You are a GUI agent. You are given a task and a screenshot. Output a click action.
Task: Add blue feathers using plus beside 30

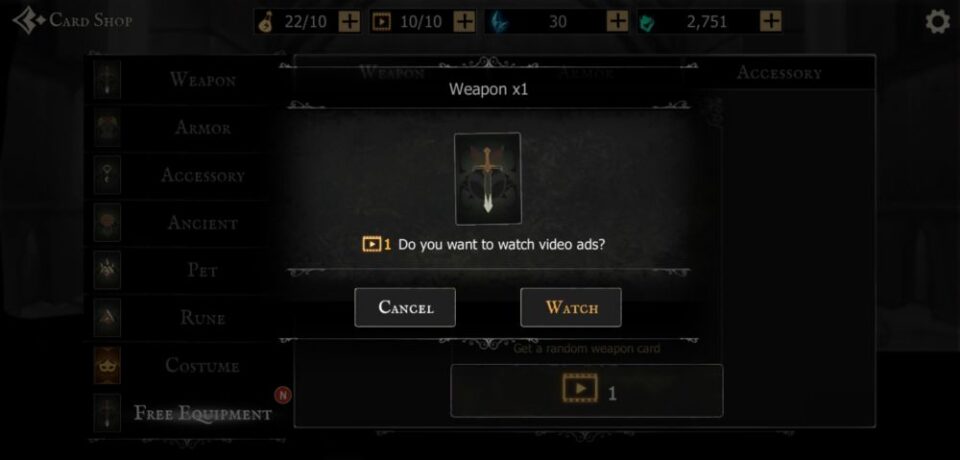pyautogui.click(x=617, y=22)
